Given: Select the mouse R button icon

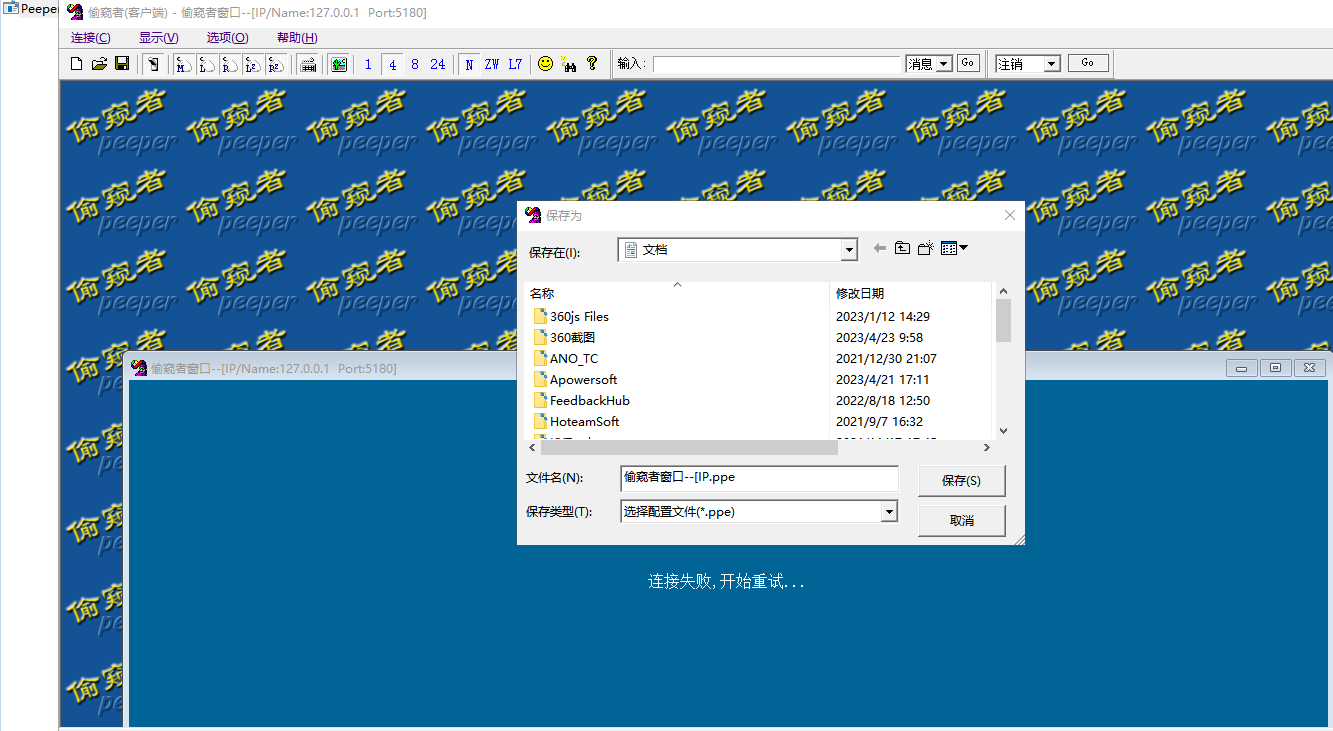Looking at the screenshot, I should [229, 64].
